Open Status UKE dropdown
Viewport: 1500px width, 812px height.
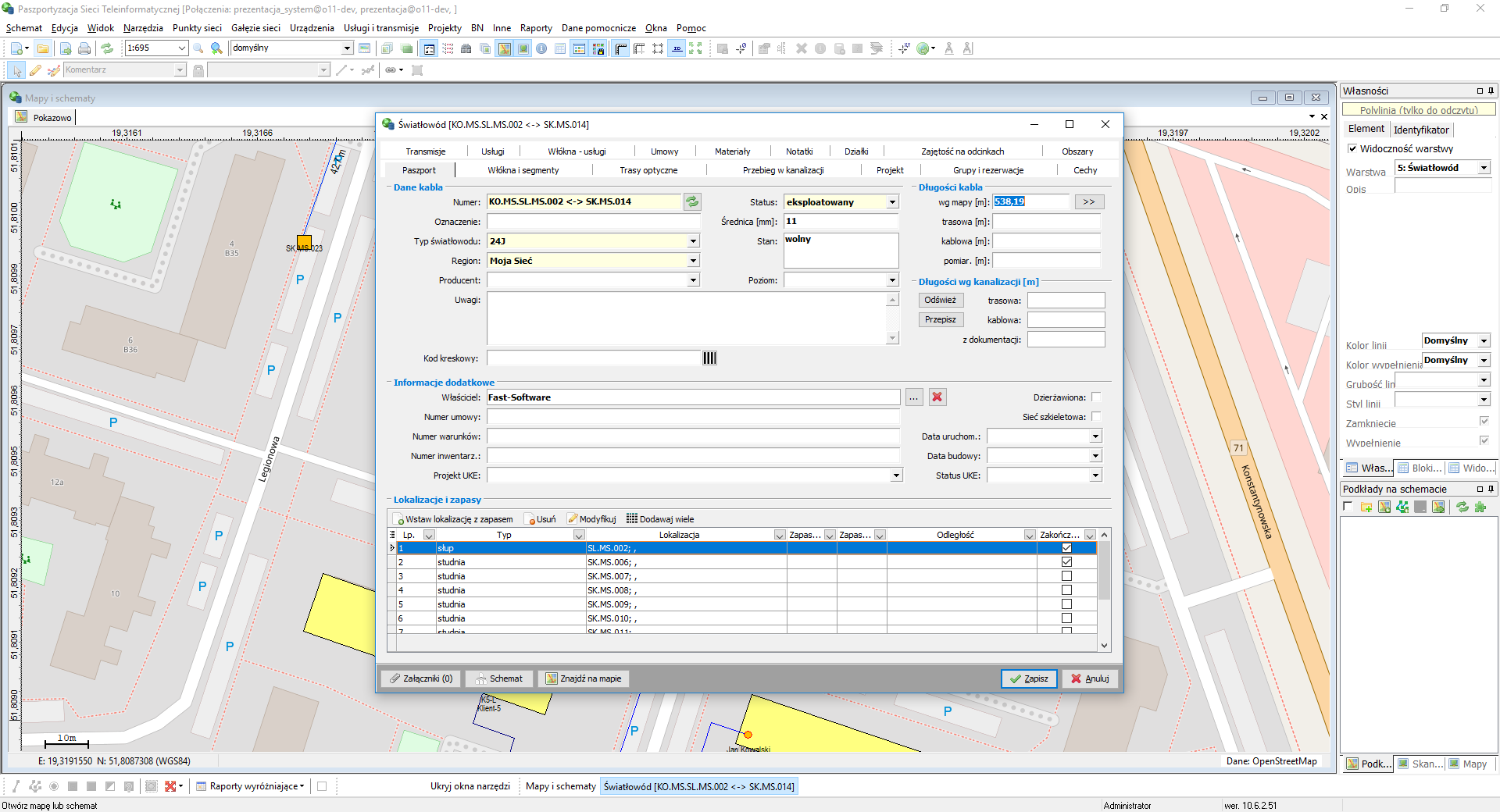pyautogui.click(x=1095, y=475)
